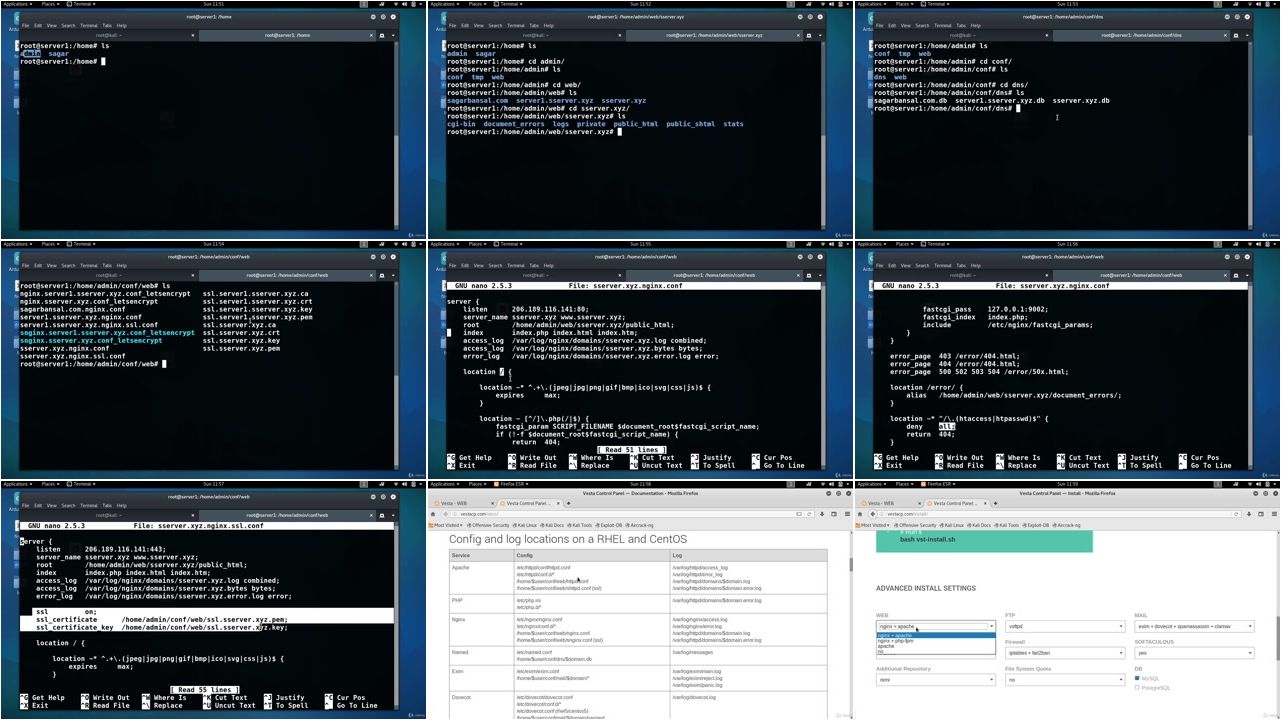The width and height of the screenshot is (1281, 720).
Task: Click Kali Linux bookmark in Install window
Action: pos(951,525)
